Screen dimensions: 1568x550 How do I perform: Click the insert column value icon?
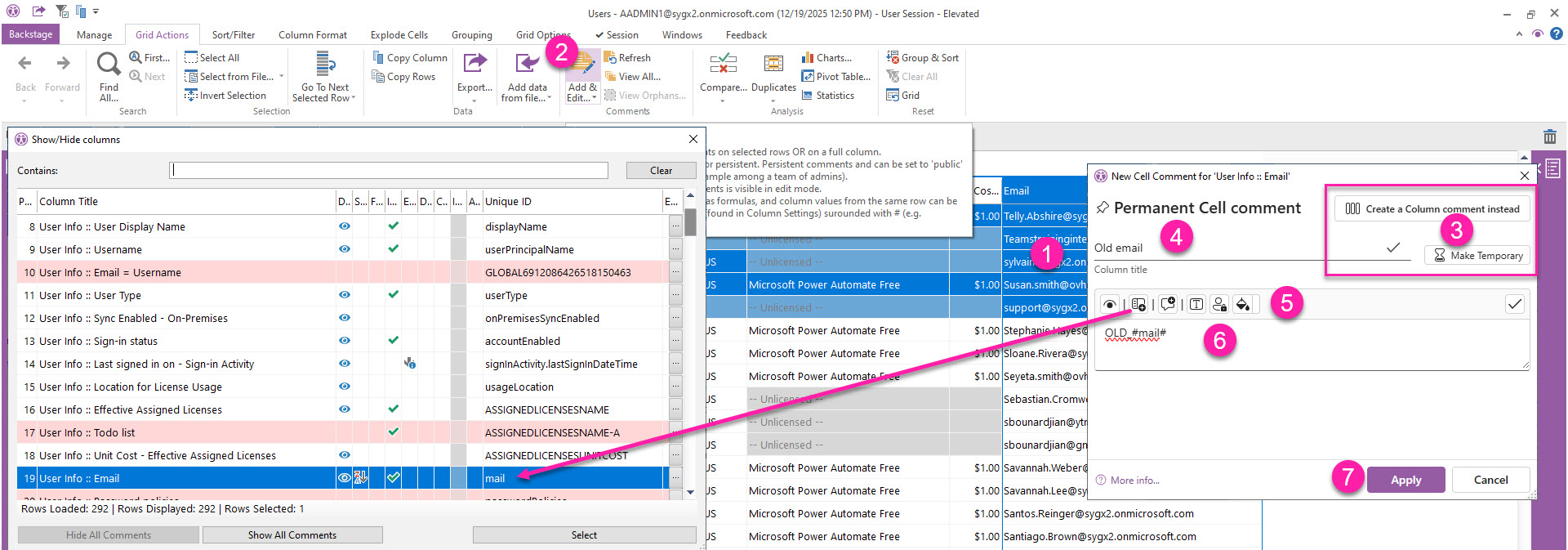click(1138, 305)
